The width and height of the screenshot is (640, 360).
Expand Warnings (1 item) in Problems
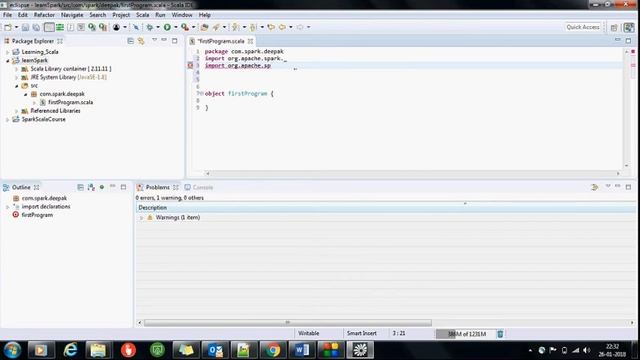click(141, 218)
